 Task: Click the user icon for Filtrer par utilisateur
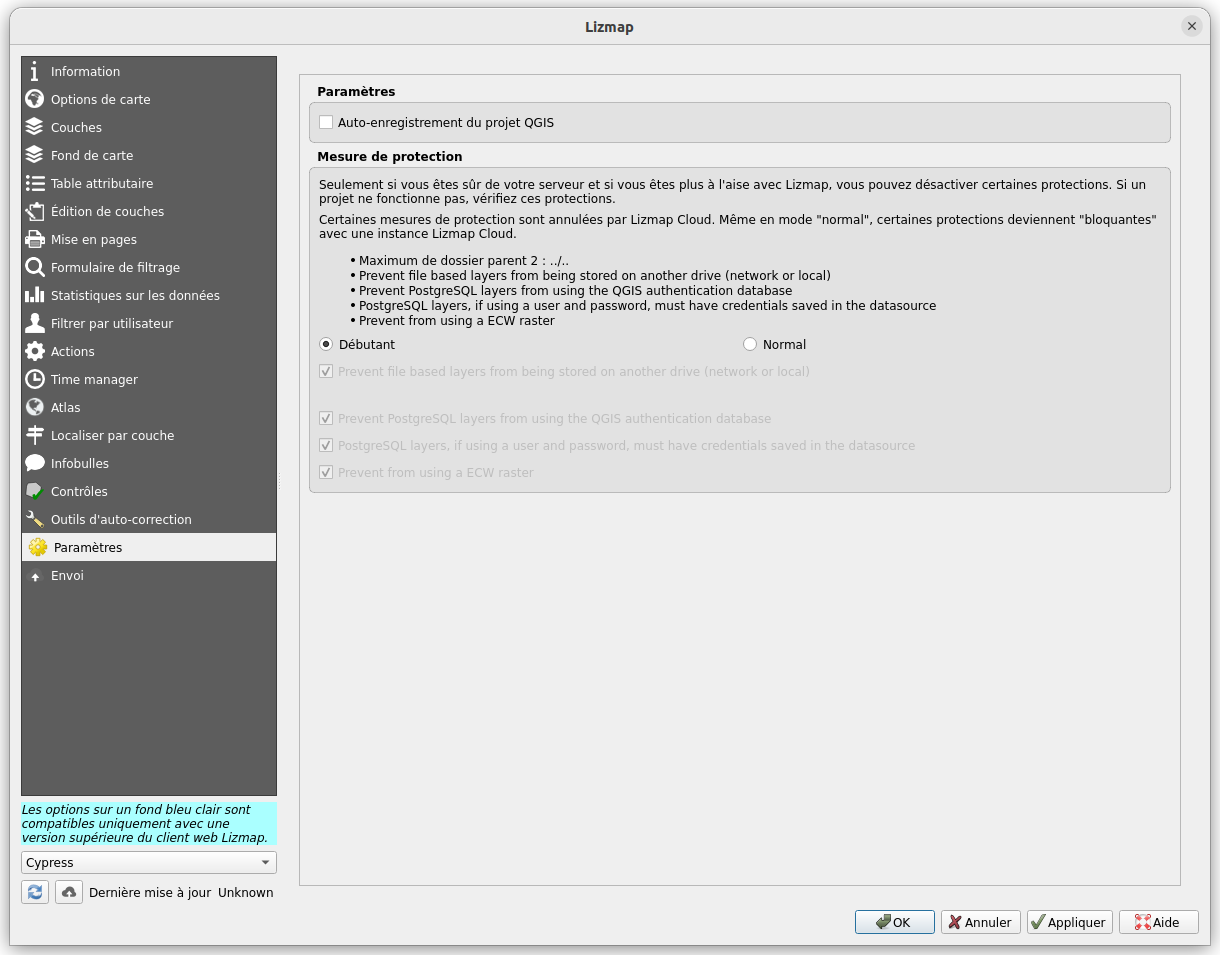point(35,323)
